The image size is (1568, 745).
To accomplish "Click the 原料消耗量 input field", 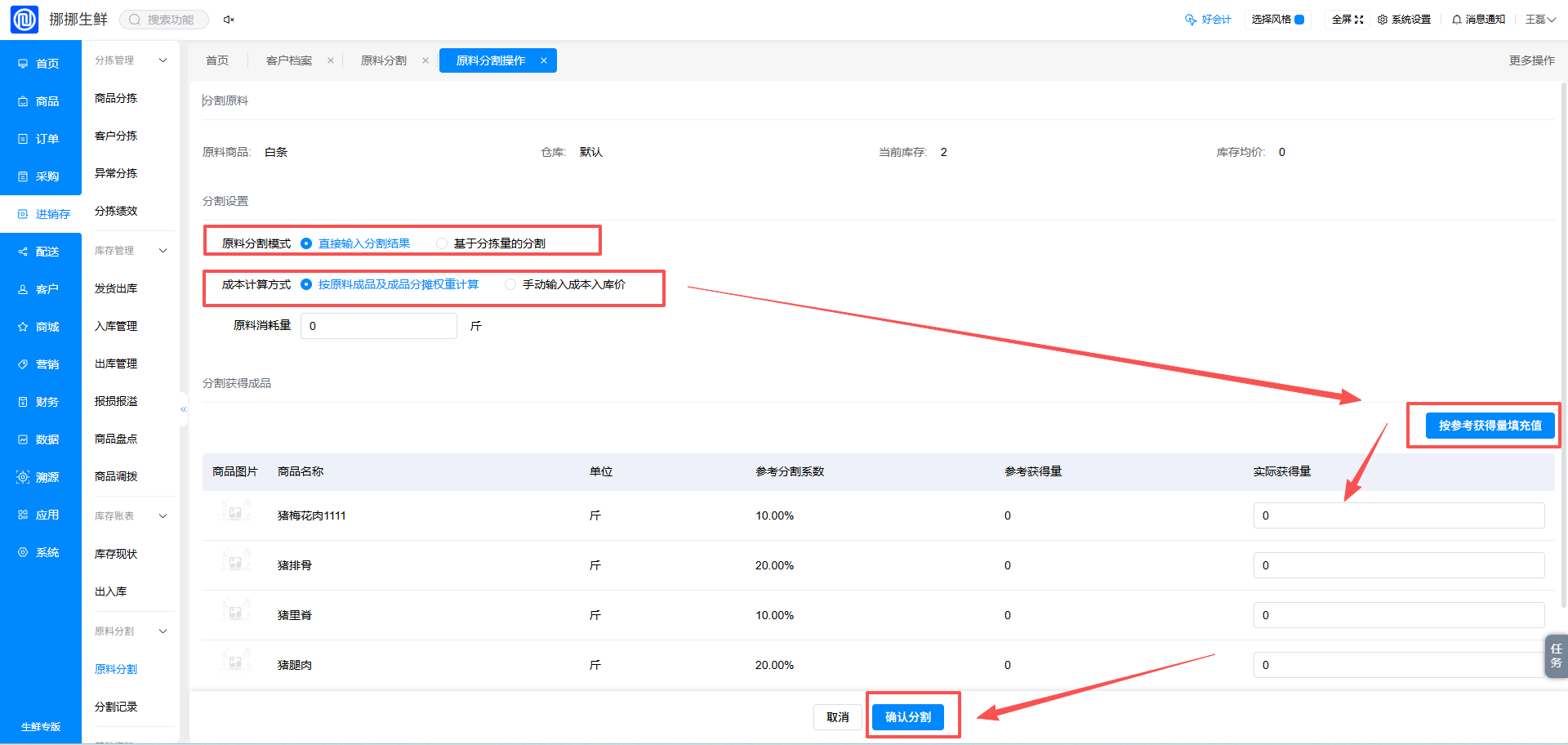I will coord(379,326).
